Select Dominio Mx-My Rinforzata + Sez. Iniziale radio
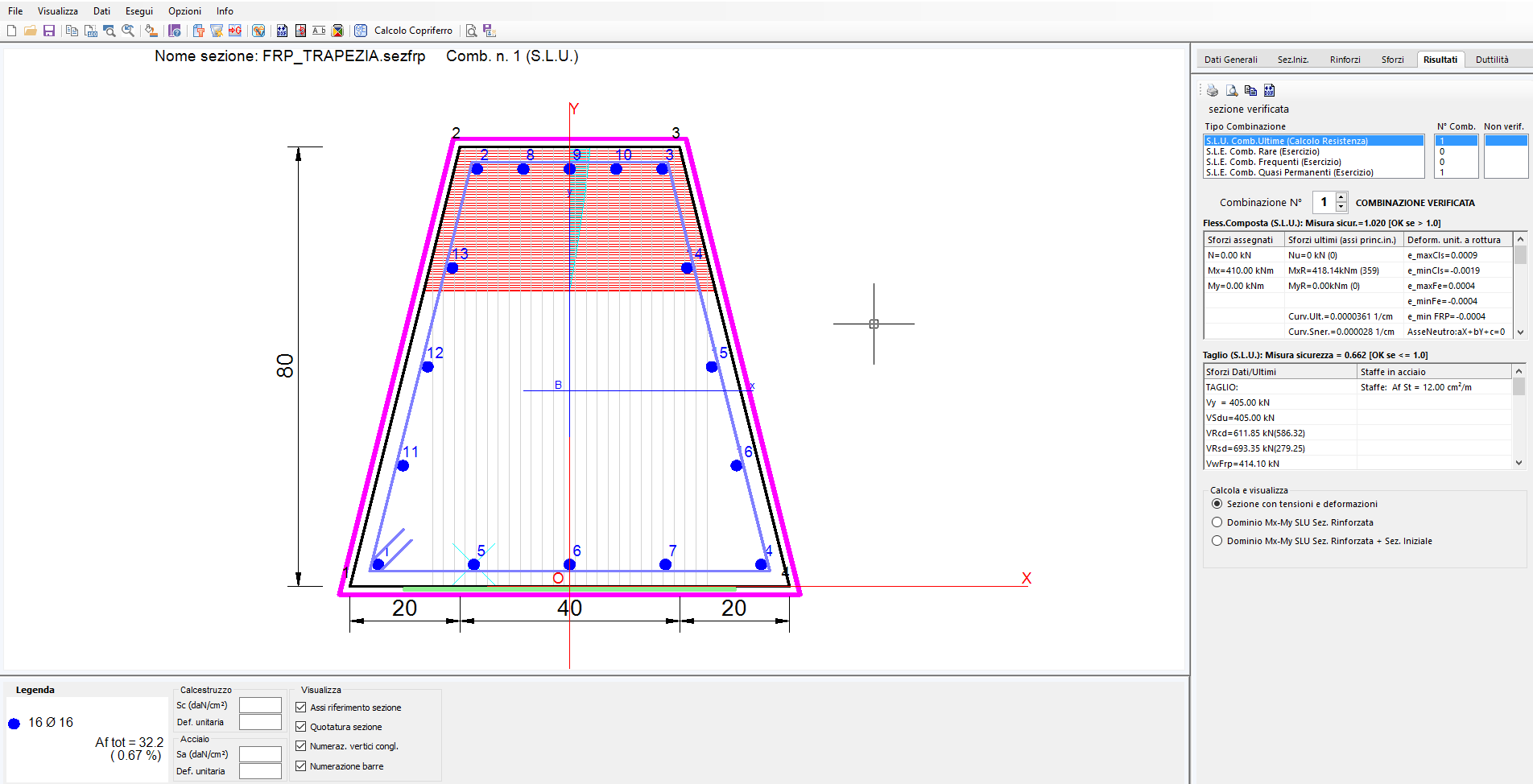 (x=1217, y=541)
